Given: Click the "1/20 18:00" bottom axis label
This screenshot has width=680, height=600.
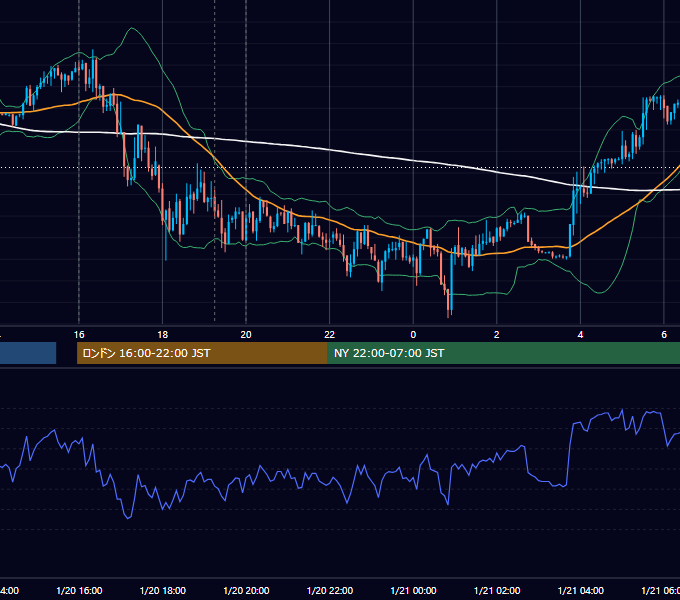Looking at the screenshot, I should [163, 591].
